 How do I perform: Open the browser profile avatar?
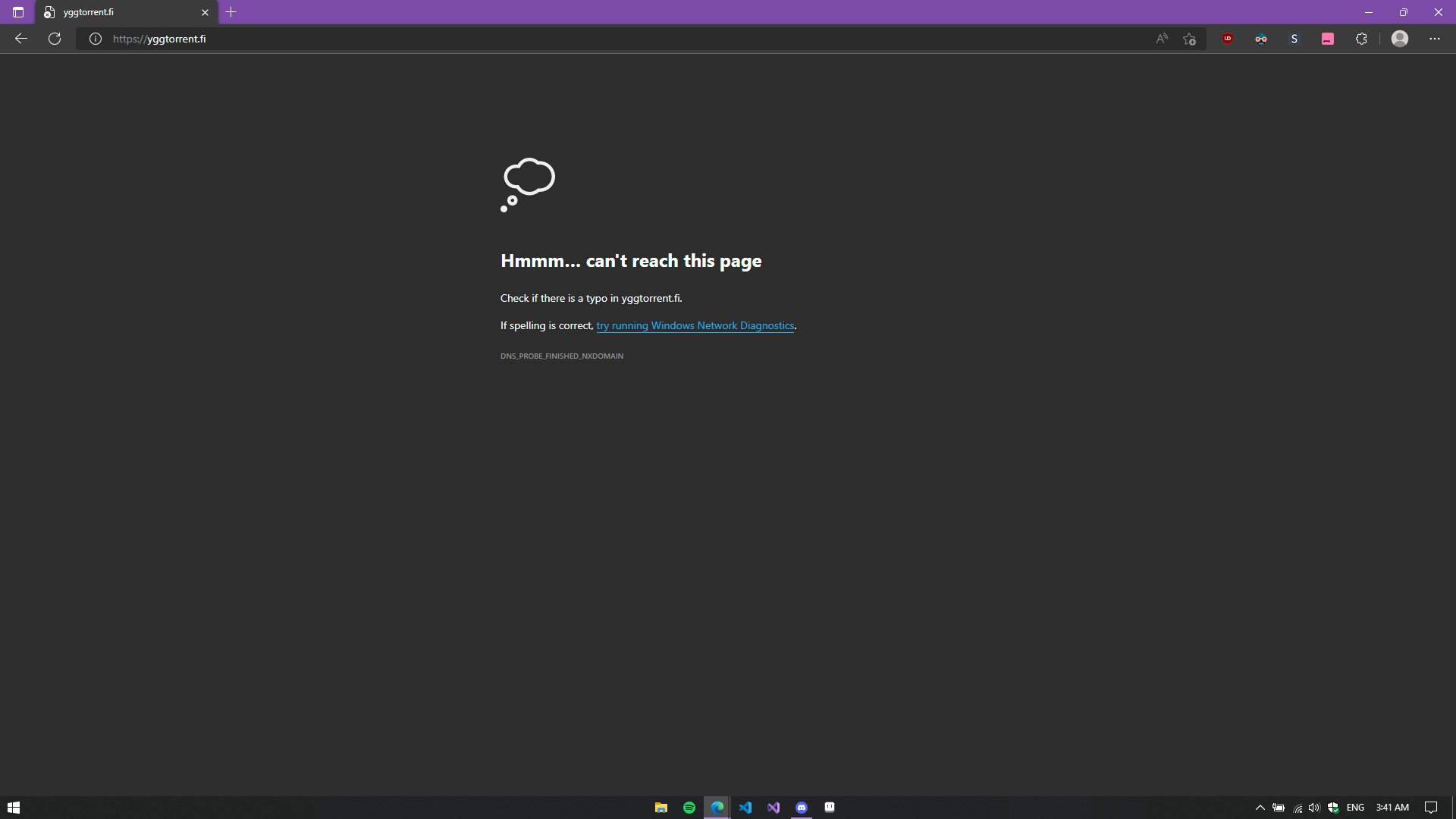(x=1399, y=39)
